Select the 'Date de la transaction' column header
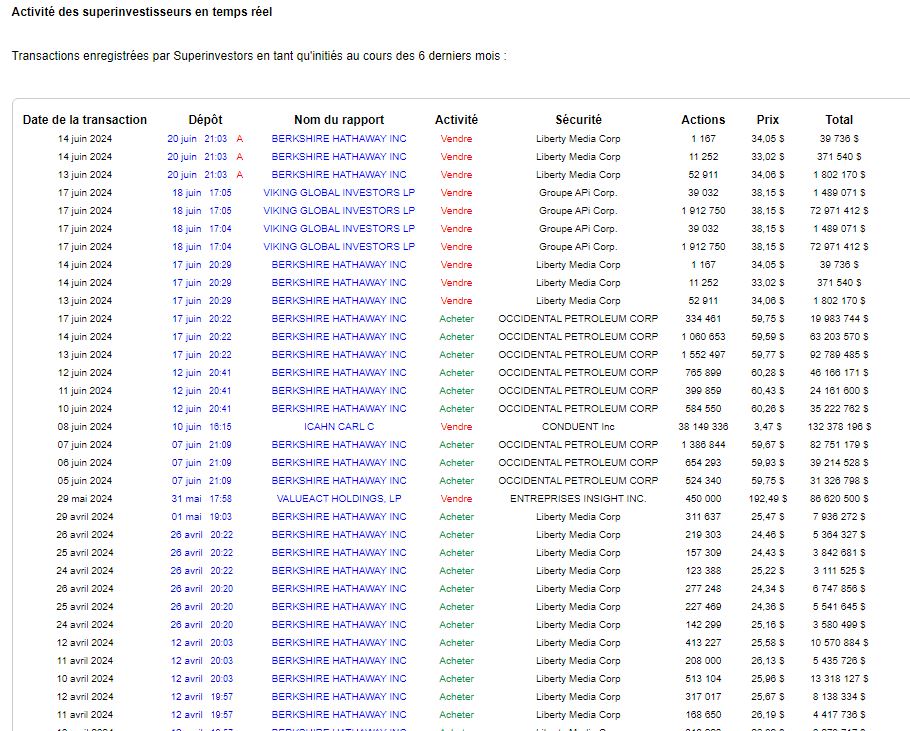Image resolution: width=910 pixels, height=731 pixels. click(x=85, y=120)
